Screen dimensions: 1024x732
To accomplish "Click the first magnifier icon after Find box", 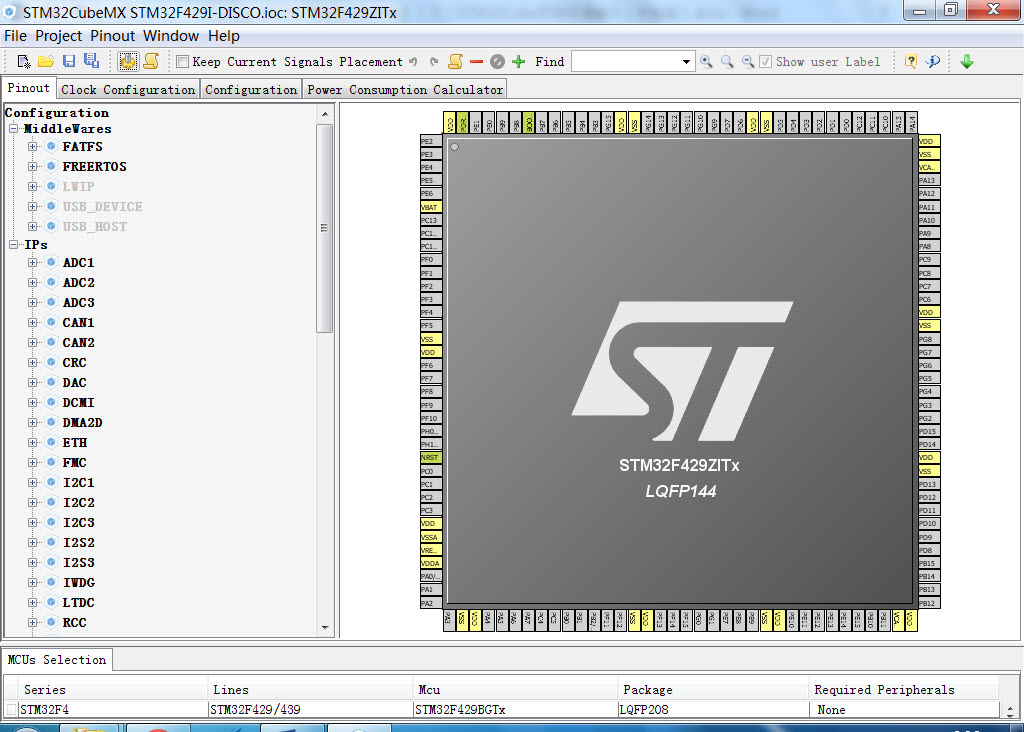I will [x=706, y=61].
